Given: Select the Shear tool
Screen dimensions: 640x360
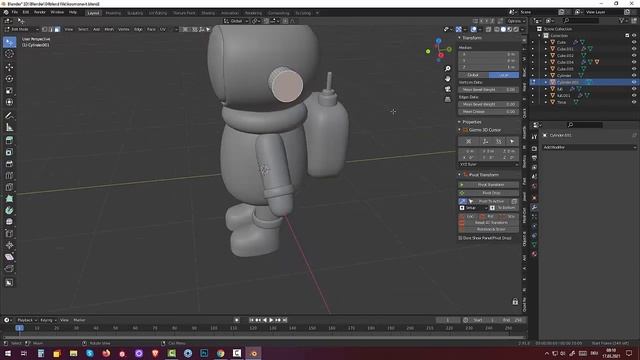Looking at the screenshot, I should (9, 257).
